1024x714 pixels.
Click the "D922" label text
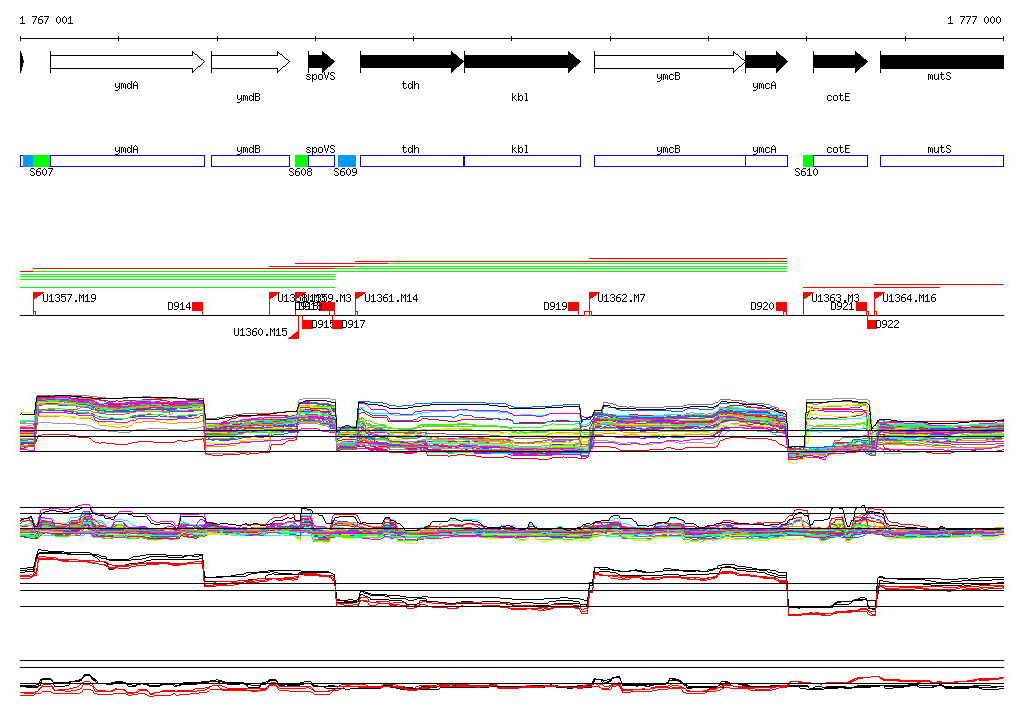[888, 324]
